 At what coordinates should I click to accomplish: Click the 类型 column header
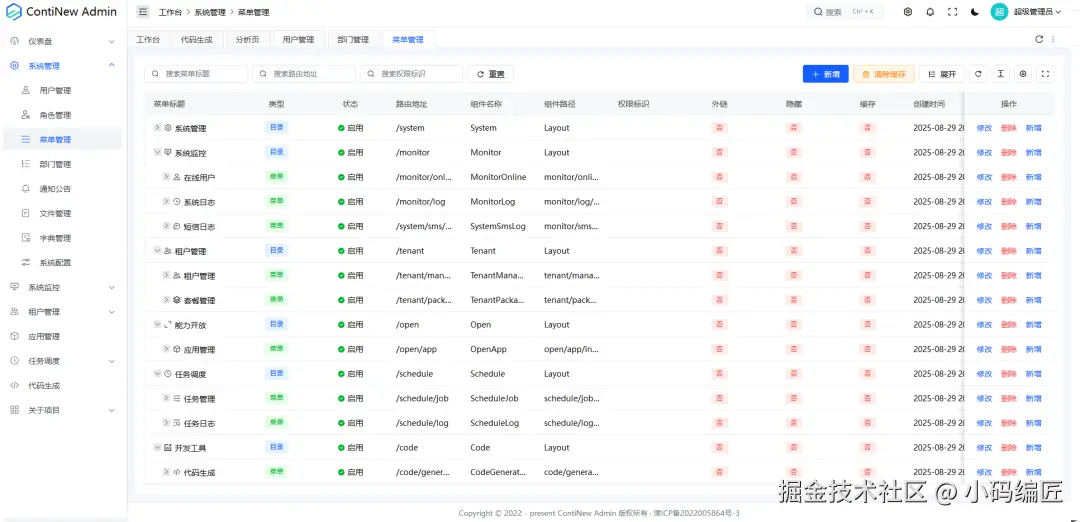pyautogui.click(x=276, y=104)
